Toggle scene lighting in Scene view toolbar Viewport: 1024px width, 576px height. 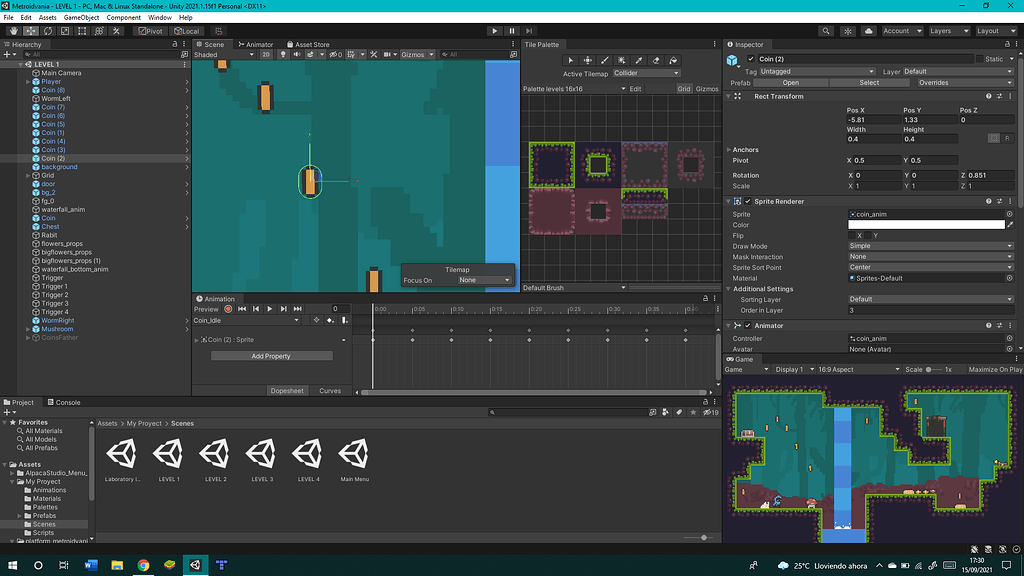pyautogui.click(x=283, y=55)
